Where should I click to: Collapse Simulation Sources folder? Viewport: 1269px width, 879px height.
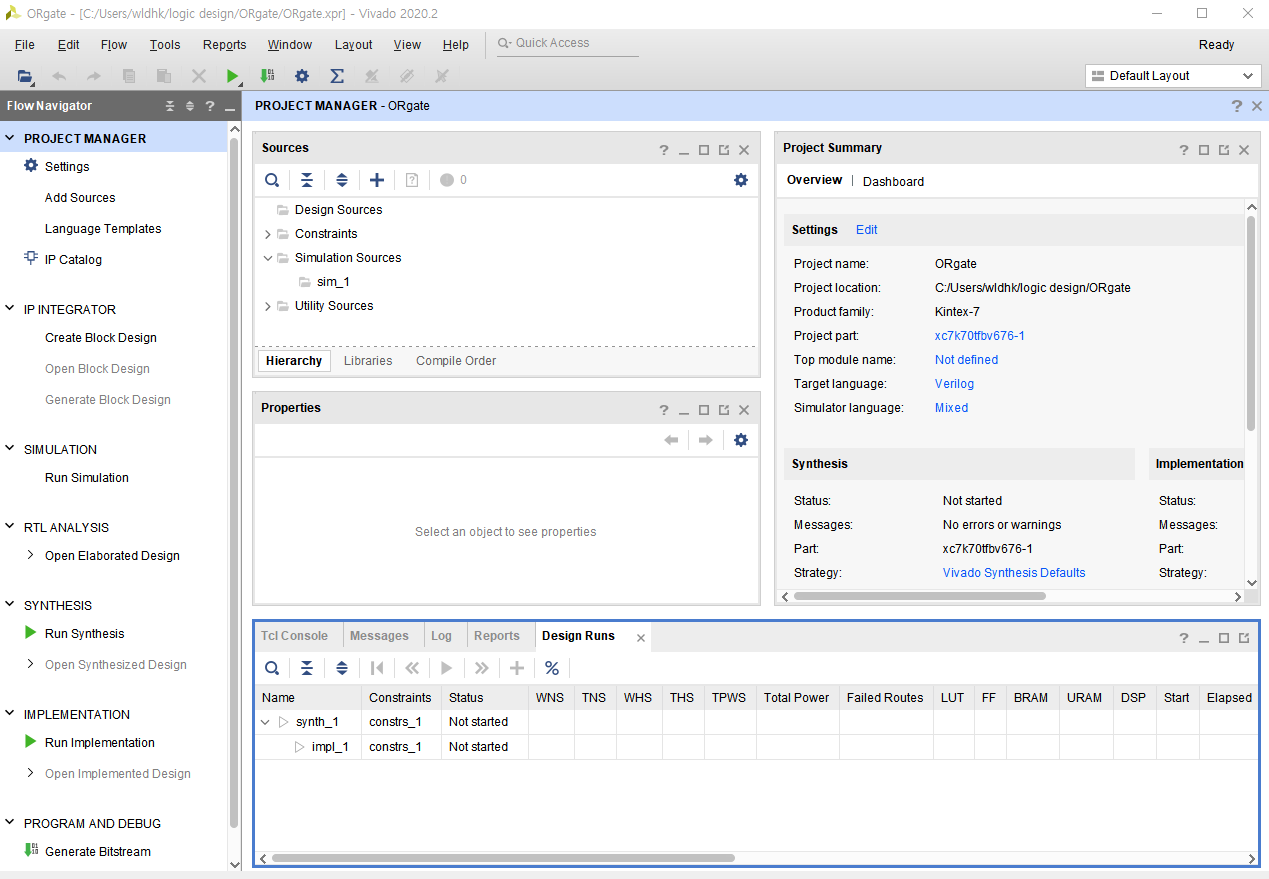(268, 258)
